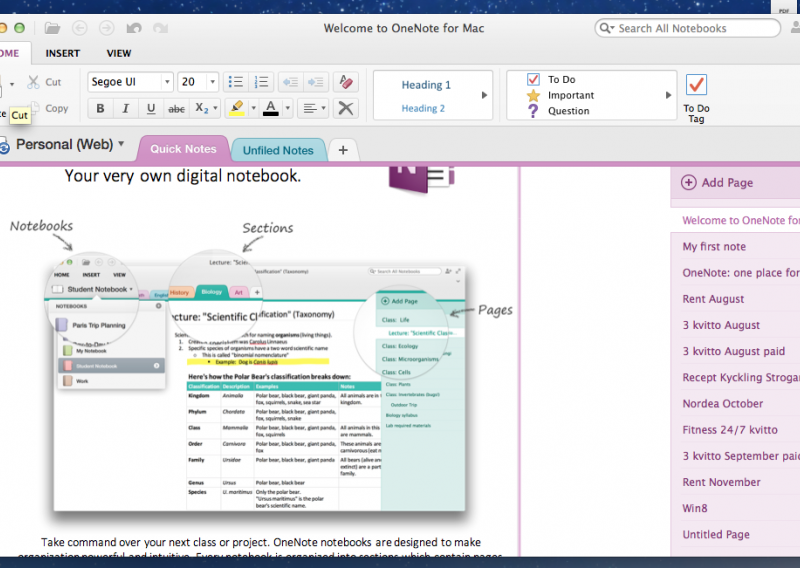Viewport: 800px width, 568px height.
Task: Expand the highlight color options arrow
Action: point(253,108)
